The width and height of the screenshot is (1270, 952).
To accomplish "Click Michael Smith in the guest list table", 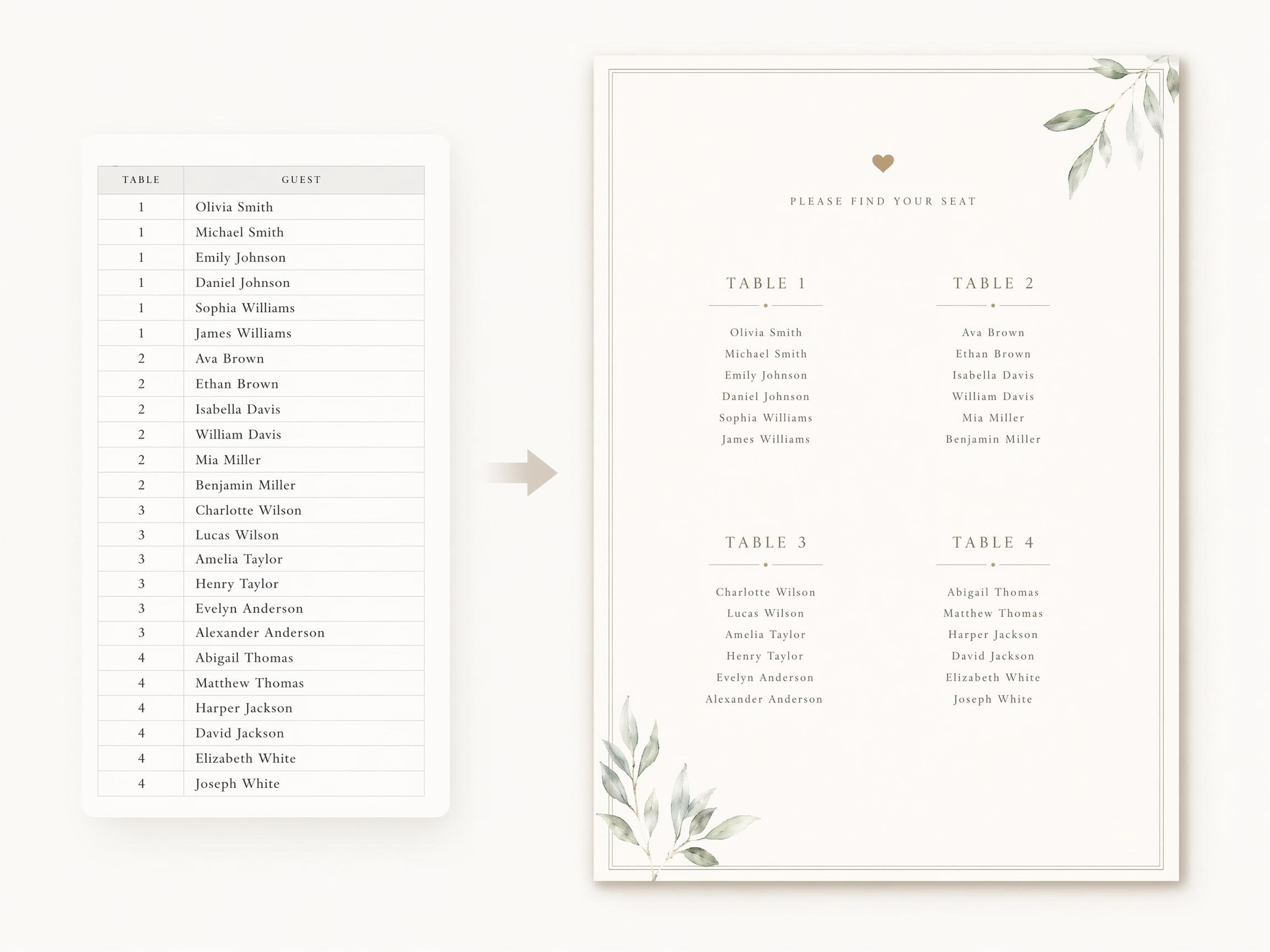I will coord(240,232).
